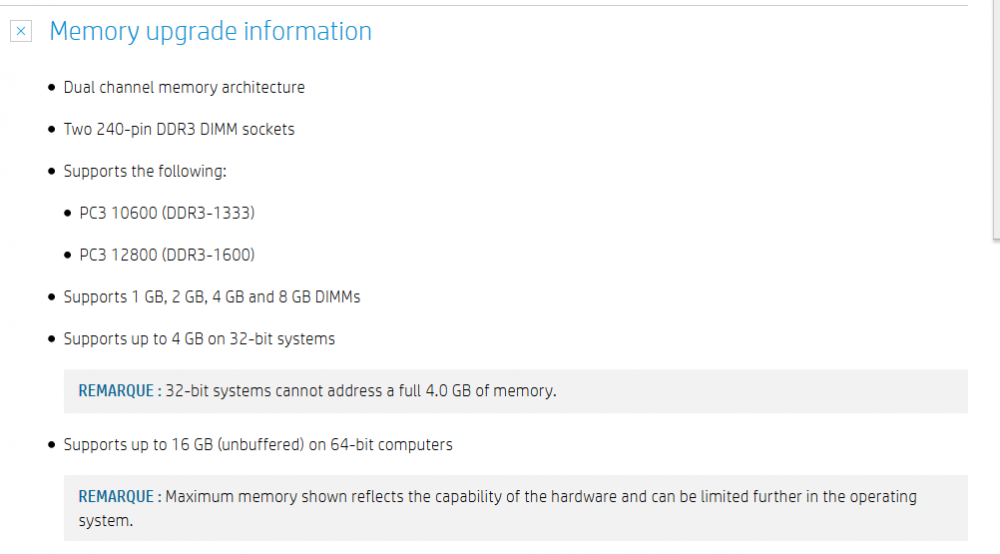Click the Supports the following line
Screen dimensions: 1000x554
145,171
